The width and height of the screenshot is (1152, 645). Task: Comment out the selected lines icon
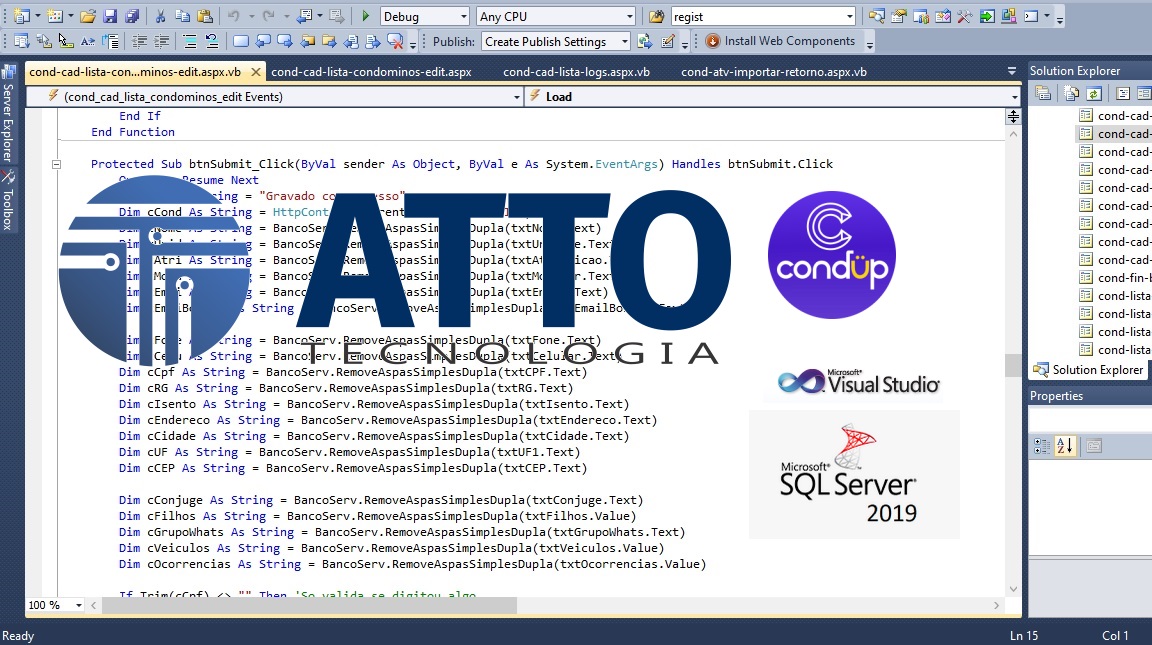[x=190, y=42]
